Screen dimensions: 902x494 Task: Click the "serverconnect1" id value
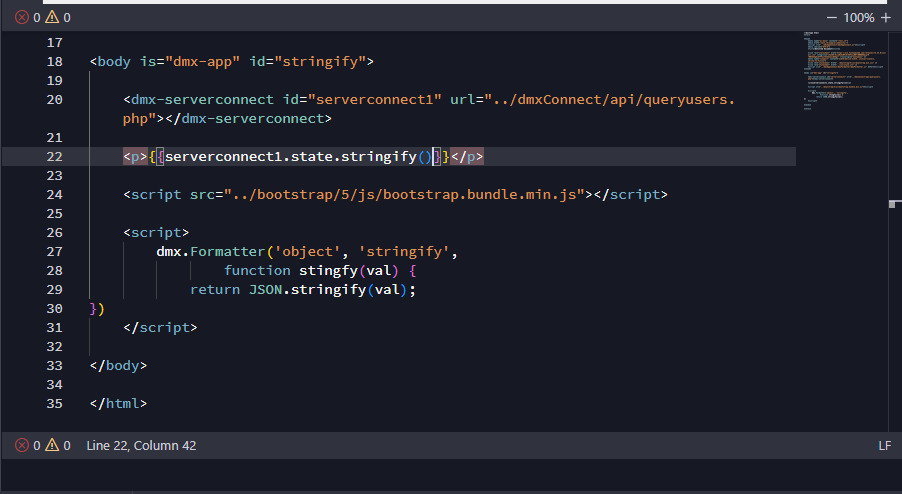[374, 99]
